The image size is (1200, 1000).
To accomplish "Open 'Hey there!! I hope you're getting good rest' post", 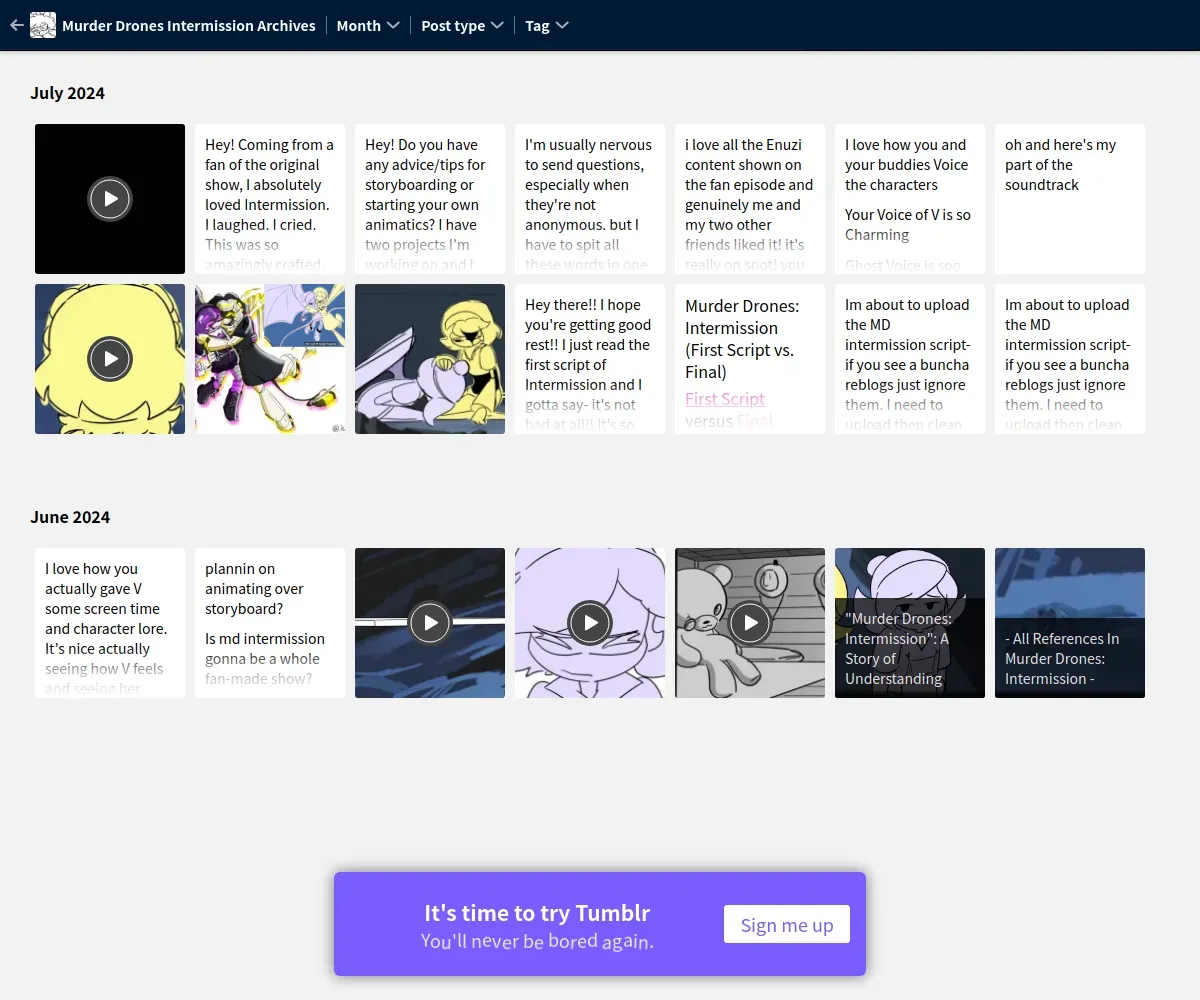I will [x=590, y=359].
